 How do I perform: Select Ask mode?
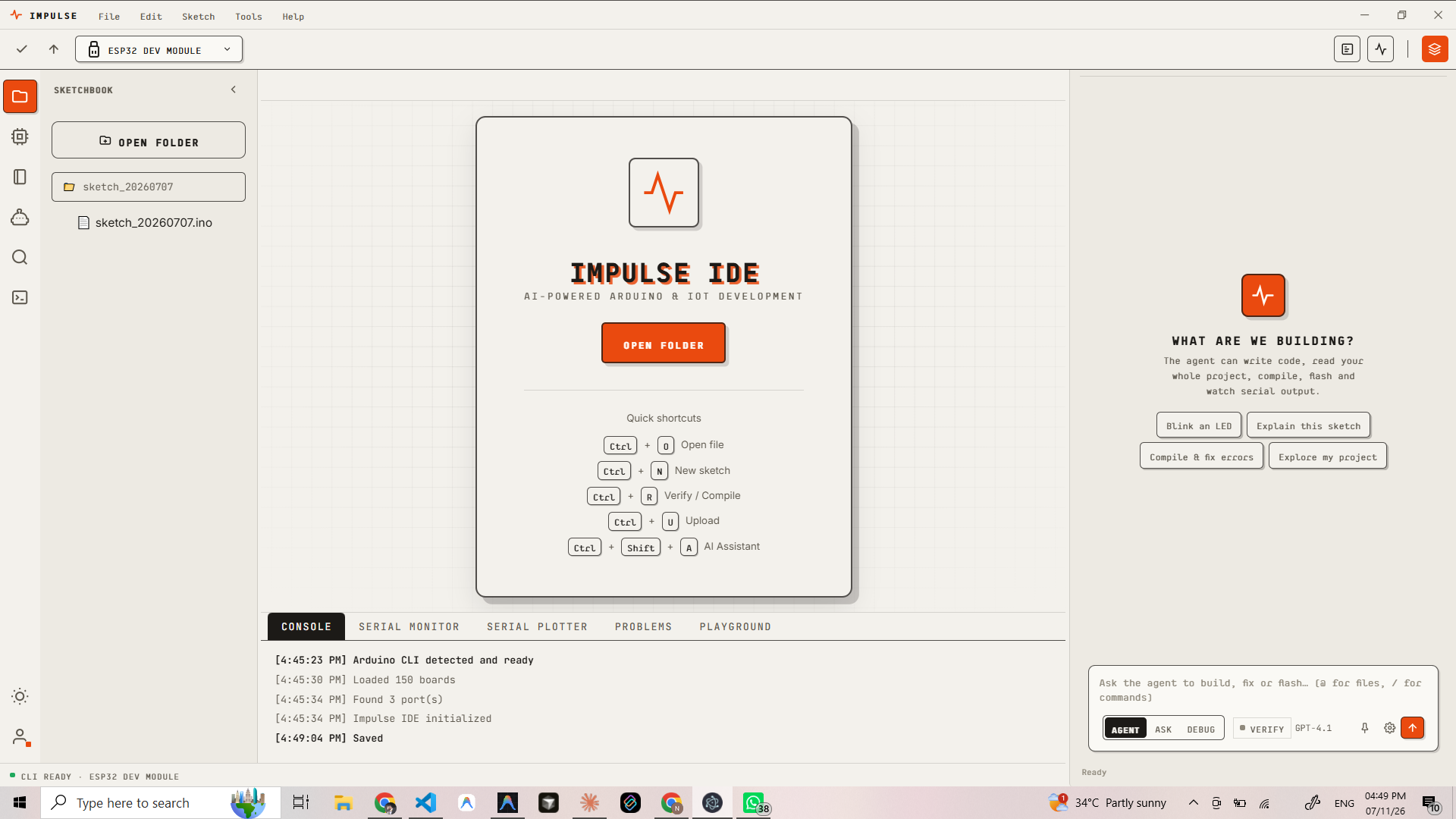click(x=1163, y=729)
